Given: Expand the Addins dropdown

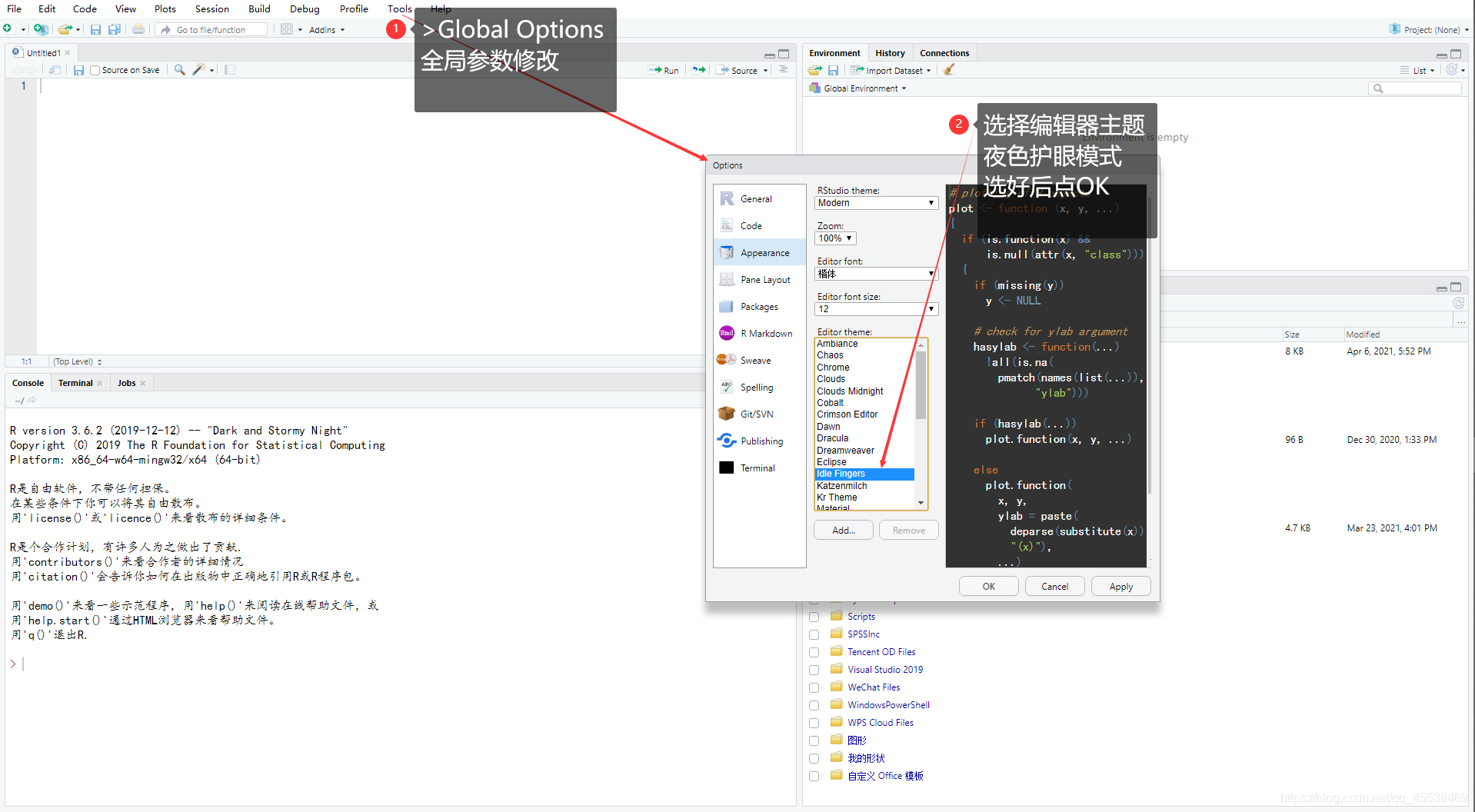Looking at the screenshot, I should (326, 30).
